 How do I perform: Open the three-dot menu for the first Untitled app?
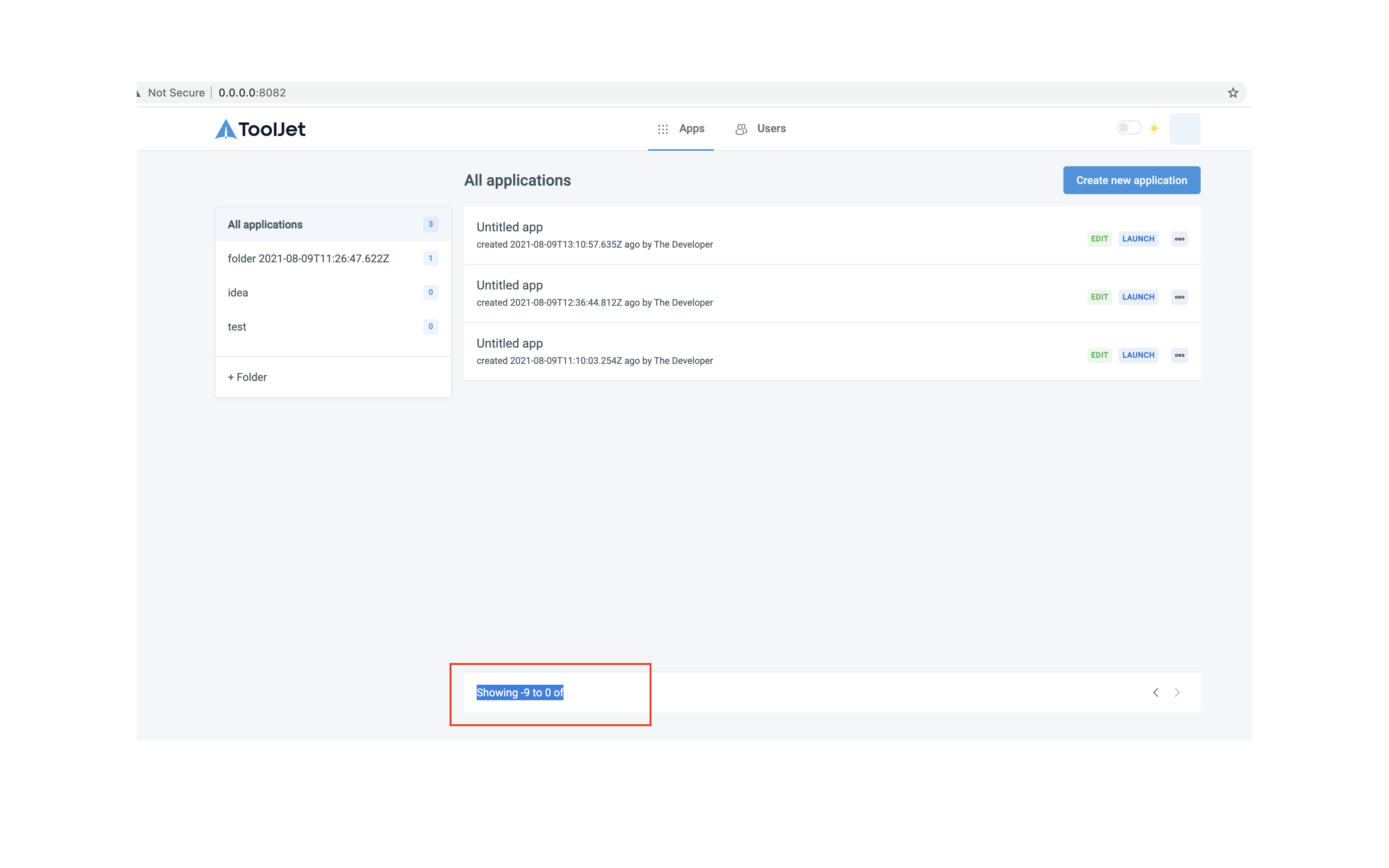pos(1179,238)
